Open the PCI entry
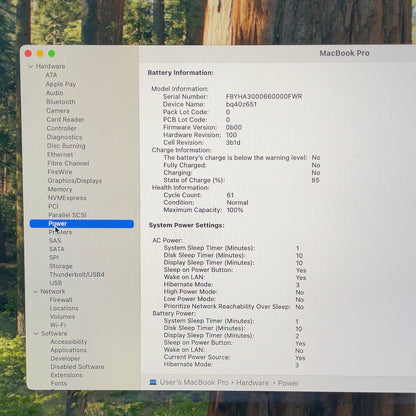The width and height of the screenshot is (416, 416). click(53, 206)
